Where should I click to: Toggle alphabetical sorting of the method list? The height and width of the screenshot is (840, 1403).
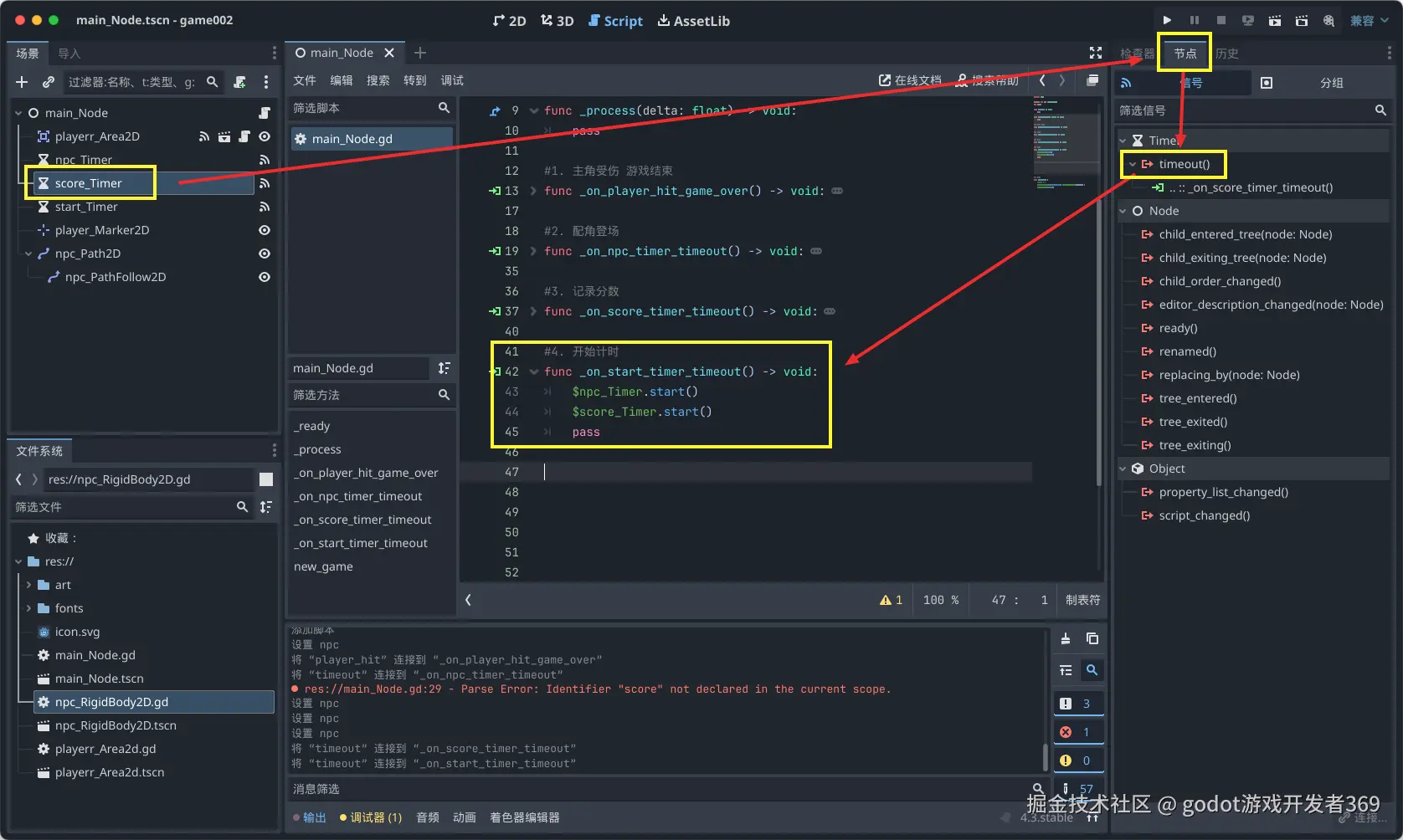click(x=445, y=368)
